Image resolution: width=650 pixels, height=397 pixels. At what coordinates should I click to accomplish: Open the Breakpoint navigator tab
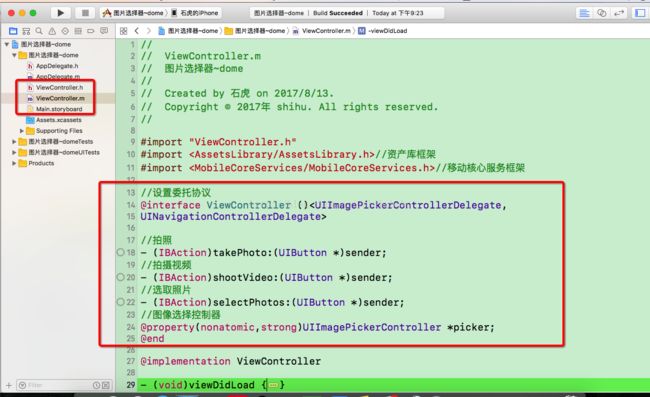click(91, 31)
